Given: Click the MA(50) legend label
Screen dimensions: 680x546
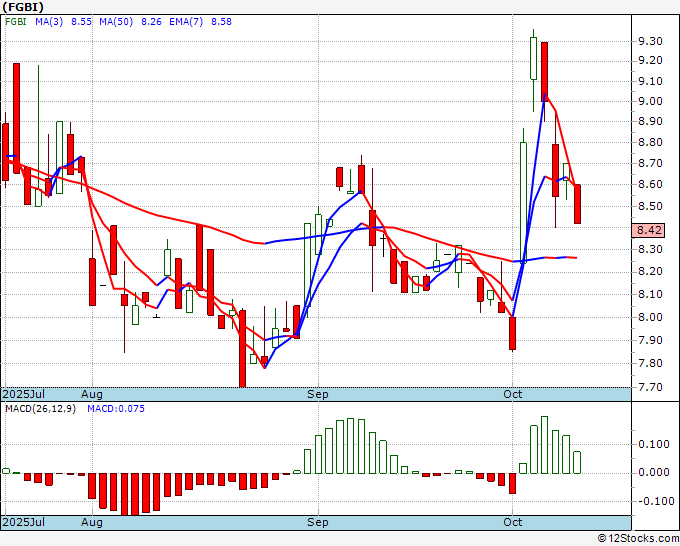Looking at the screenshot, I should (116, 22).
